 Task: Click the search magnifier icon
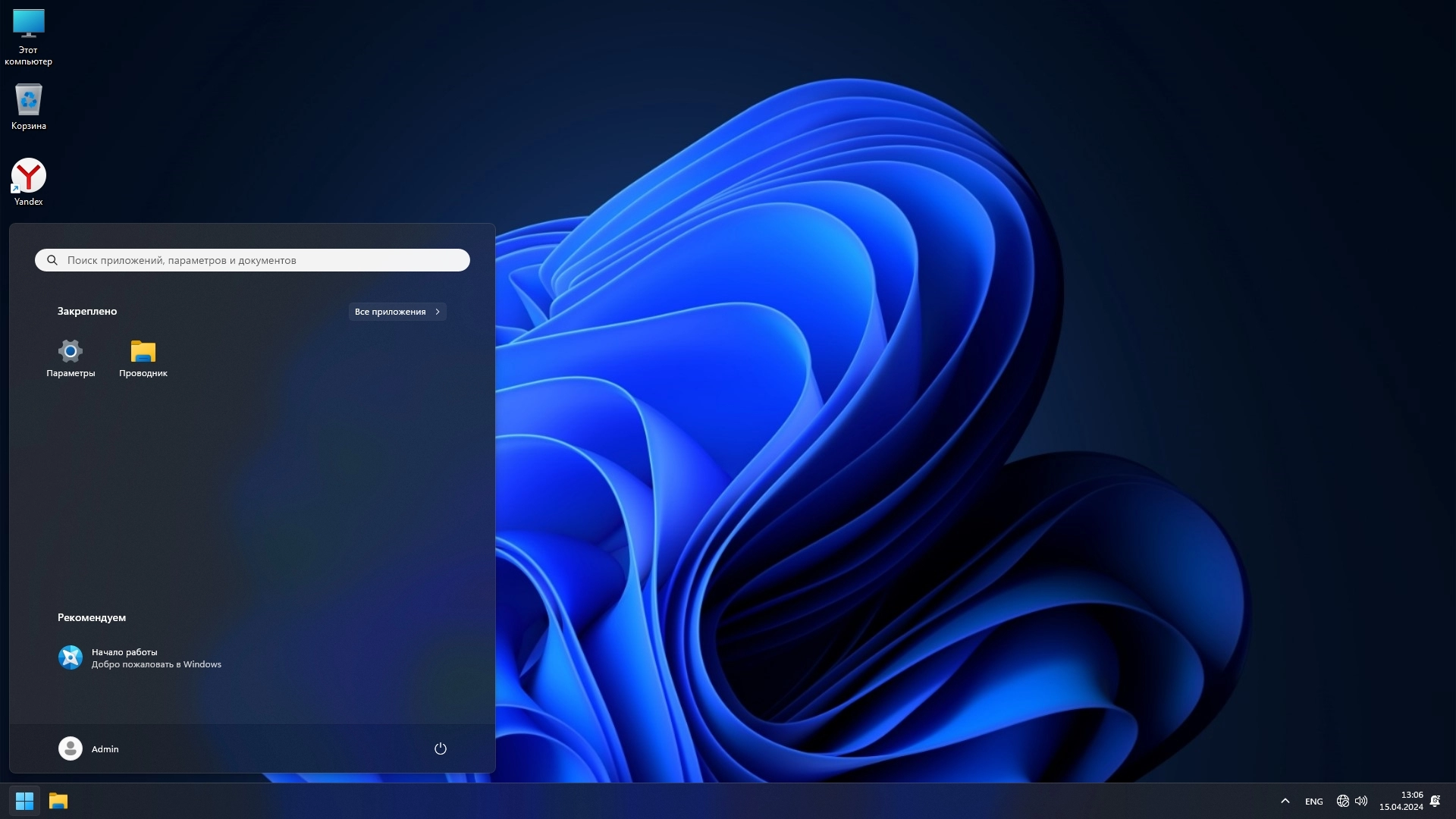coord(52,260)
